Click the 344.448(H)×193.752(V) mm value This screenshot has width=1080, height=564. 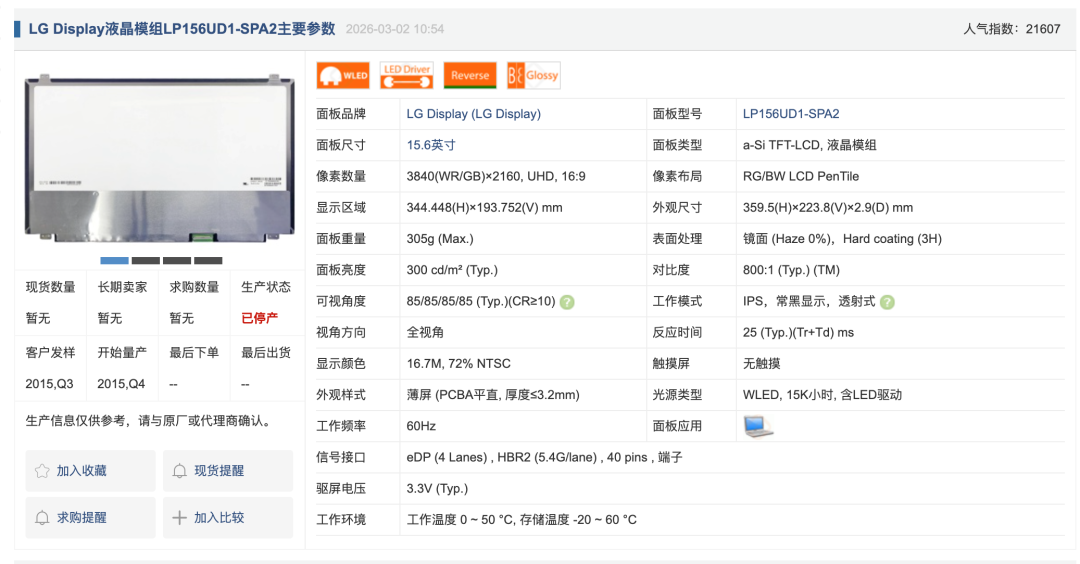(484, 207)
